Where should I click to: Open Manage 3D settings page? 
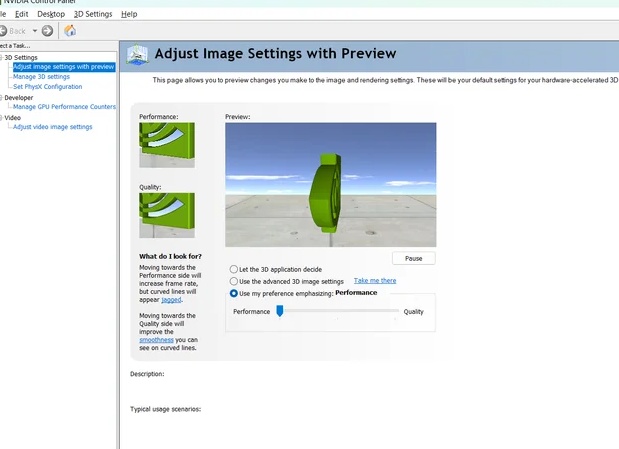(41, 77)
